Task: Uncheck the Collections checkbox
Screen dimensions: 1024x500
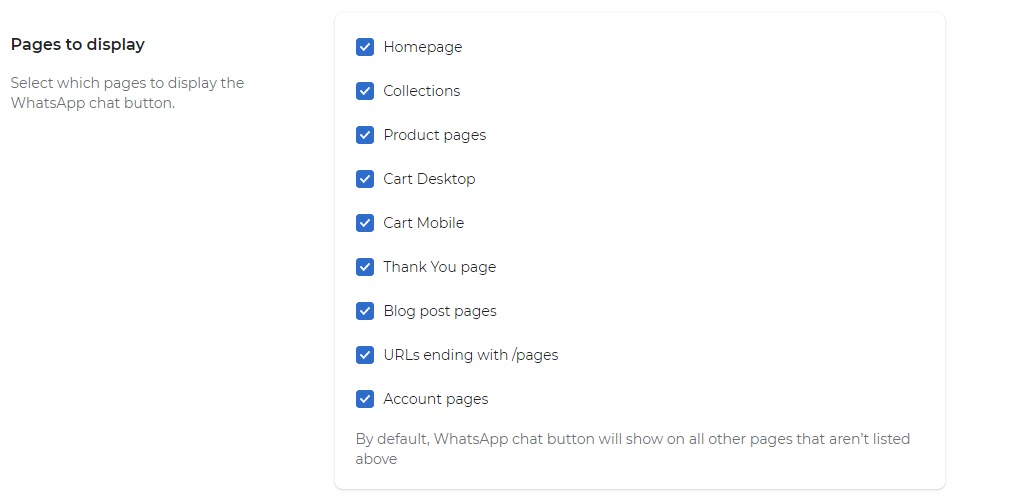Action: (365, 91)
